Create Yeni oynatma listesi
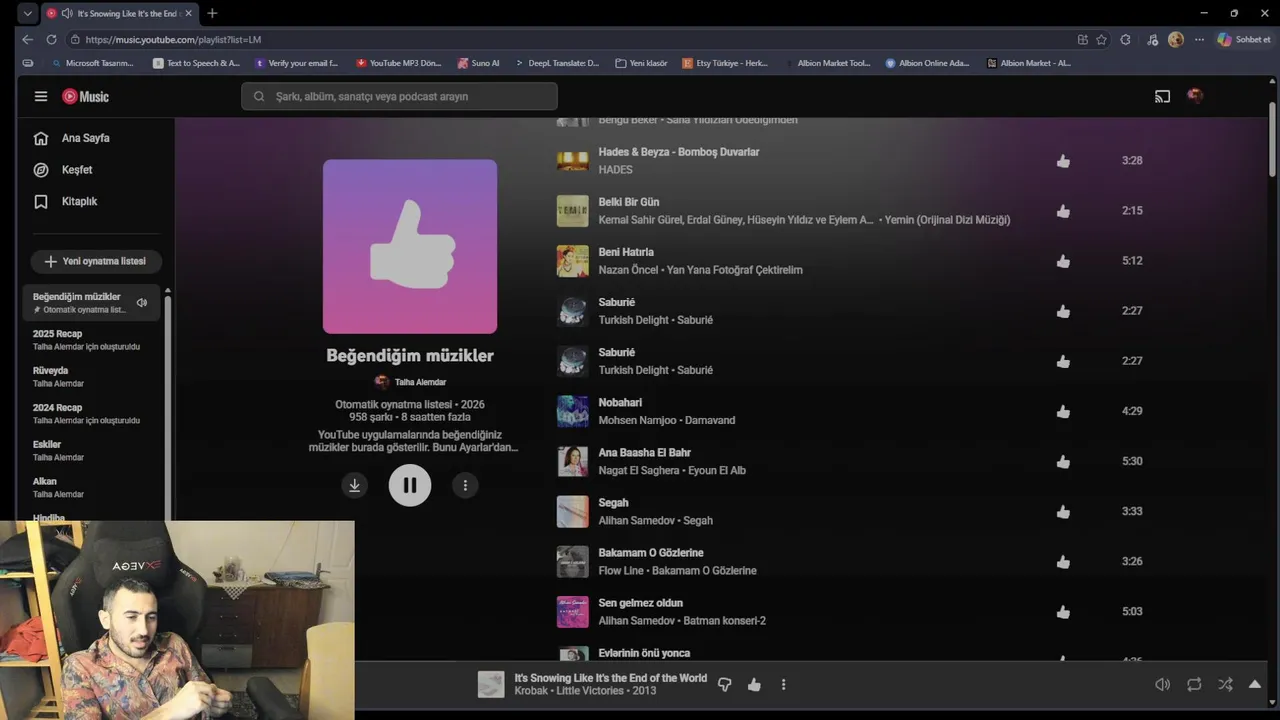1280x720 pixels. (96, 261)
